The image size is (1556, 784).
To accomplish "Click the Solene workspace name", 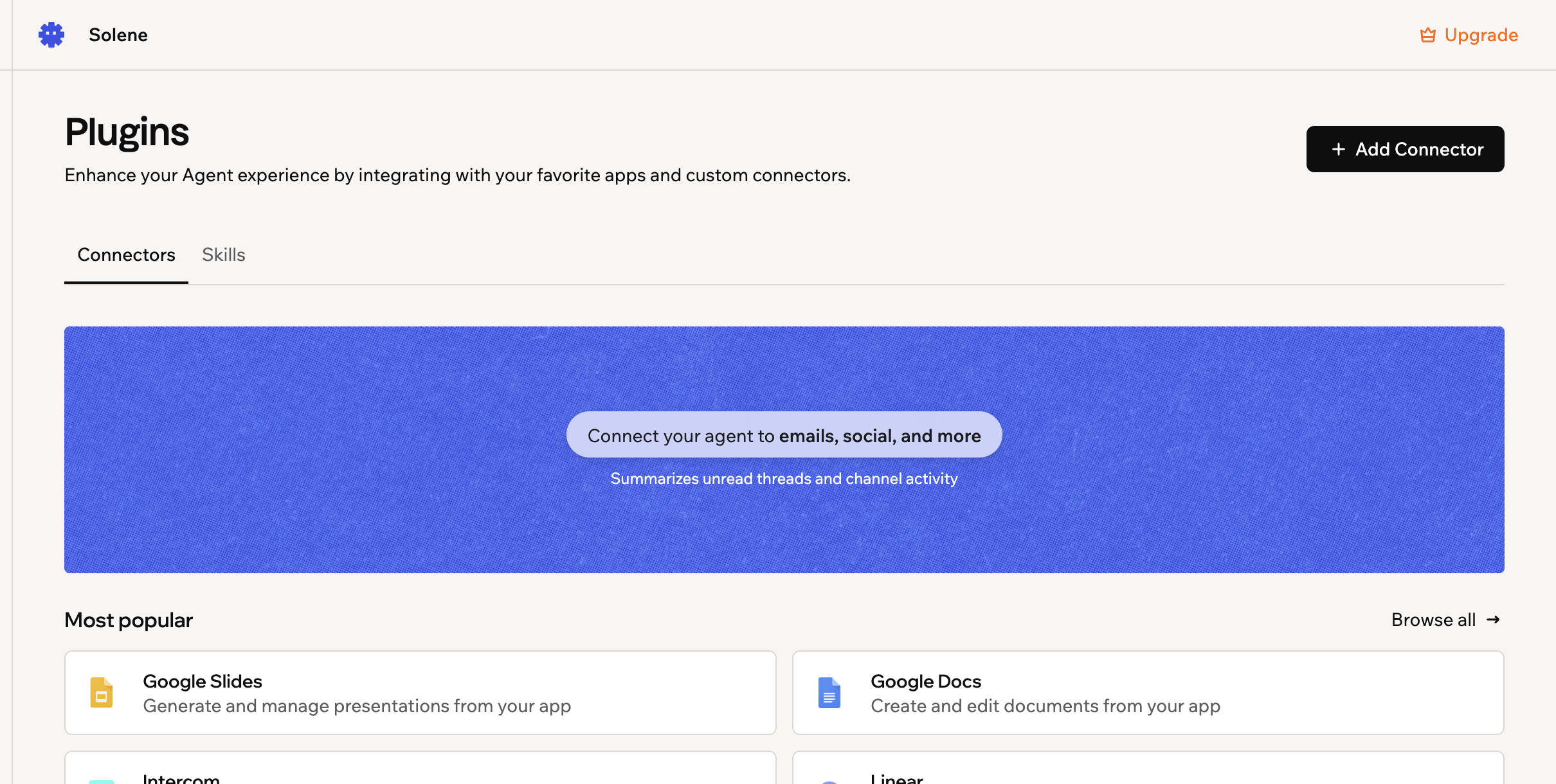I will tap(118, 35).
